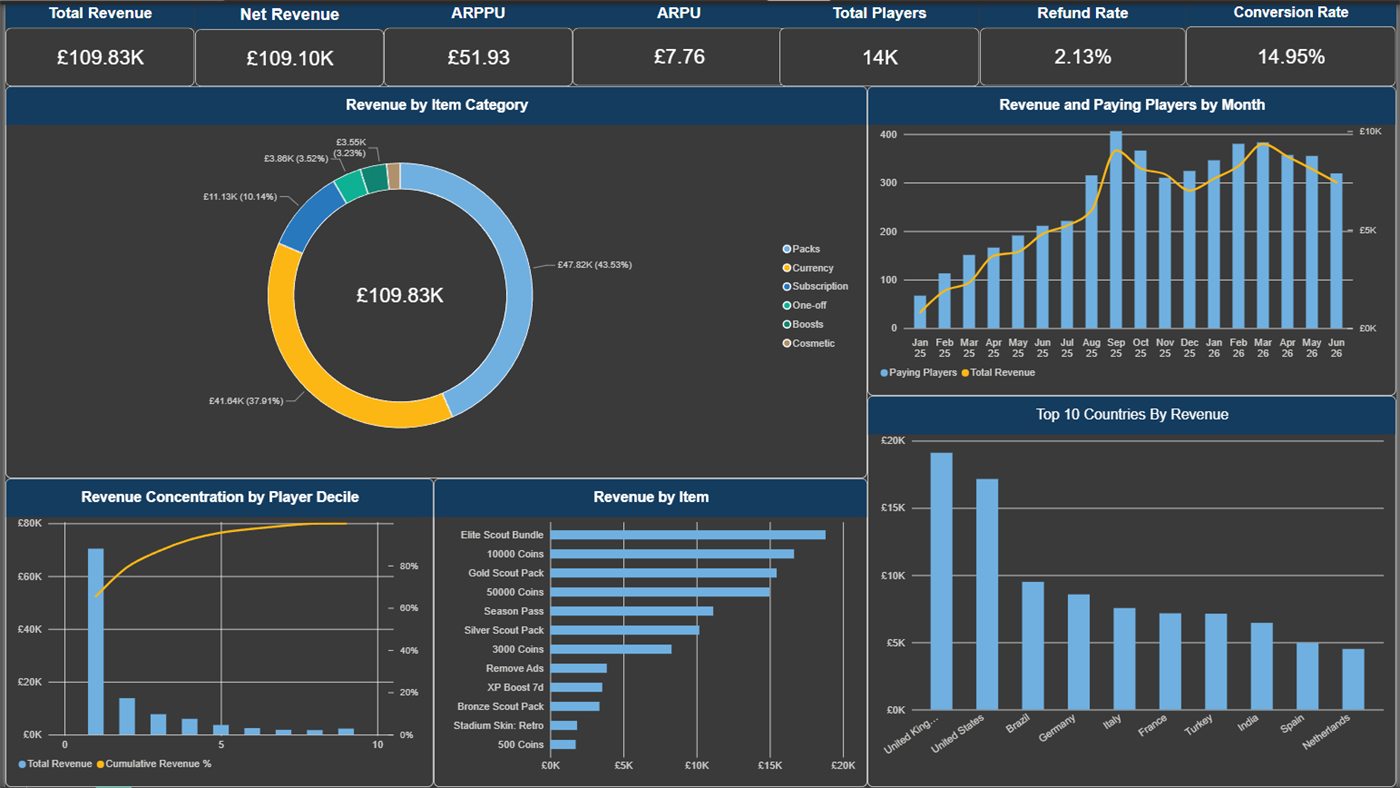Click the Paying Players legend entry
Screen dimensions: 1400x788
[x=918, y=373]
